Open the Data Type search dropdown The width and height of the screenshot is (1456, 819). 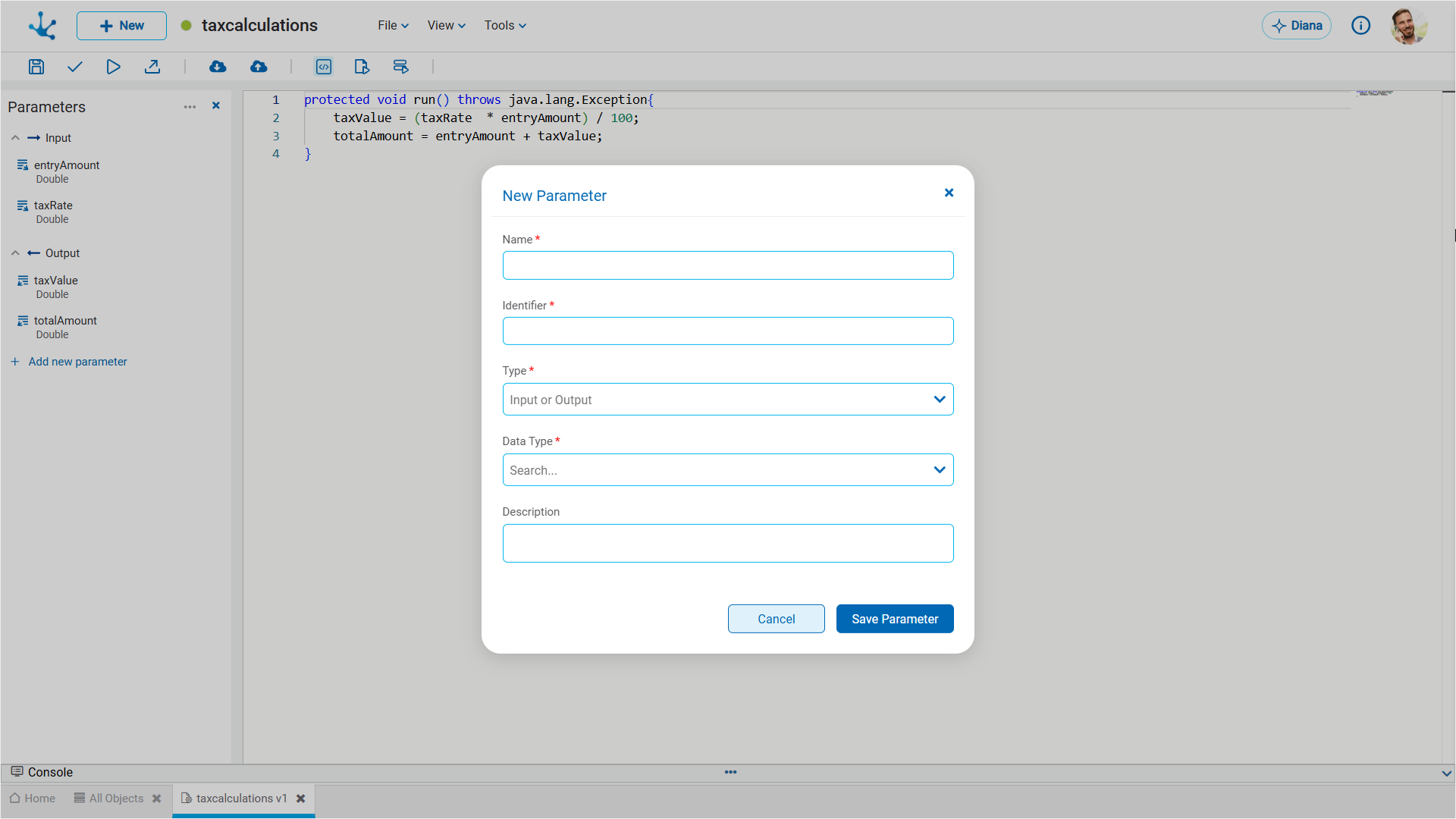727,470
